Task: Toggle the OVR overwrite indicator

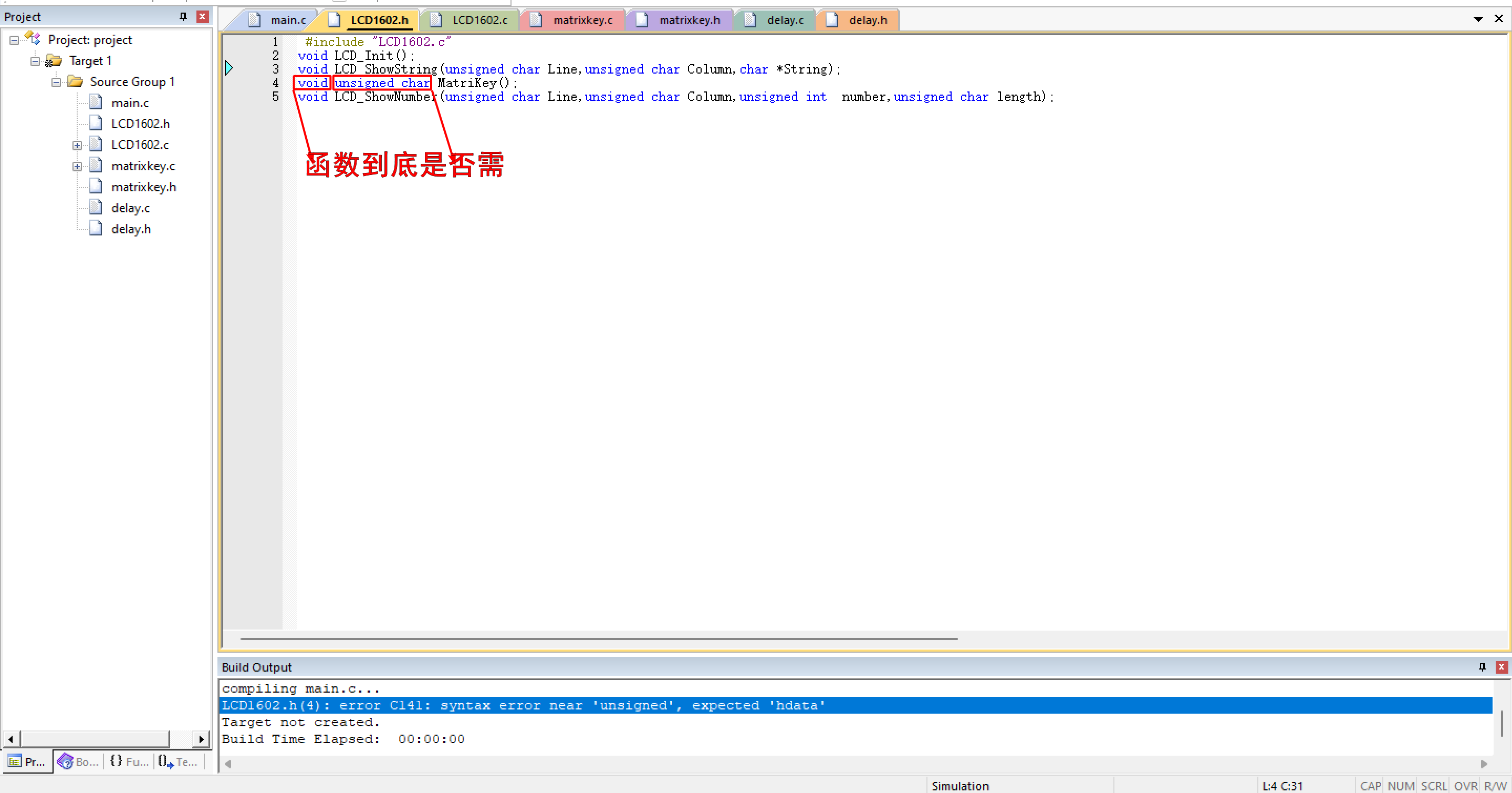Action: pyautogui.click(x=1465, y=786)
